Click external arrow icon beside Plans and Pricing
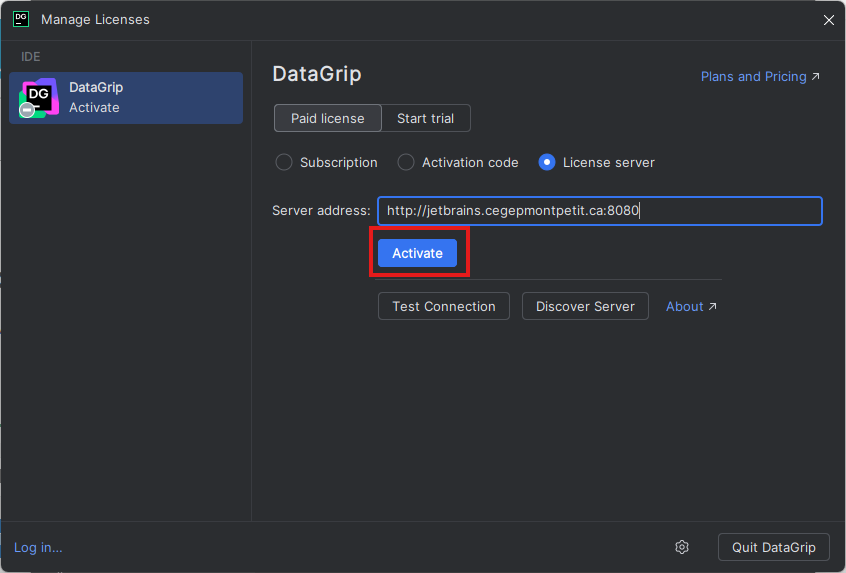Screen dimensions: 846x573 (x=815, y=77)
